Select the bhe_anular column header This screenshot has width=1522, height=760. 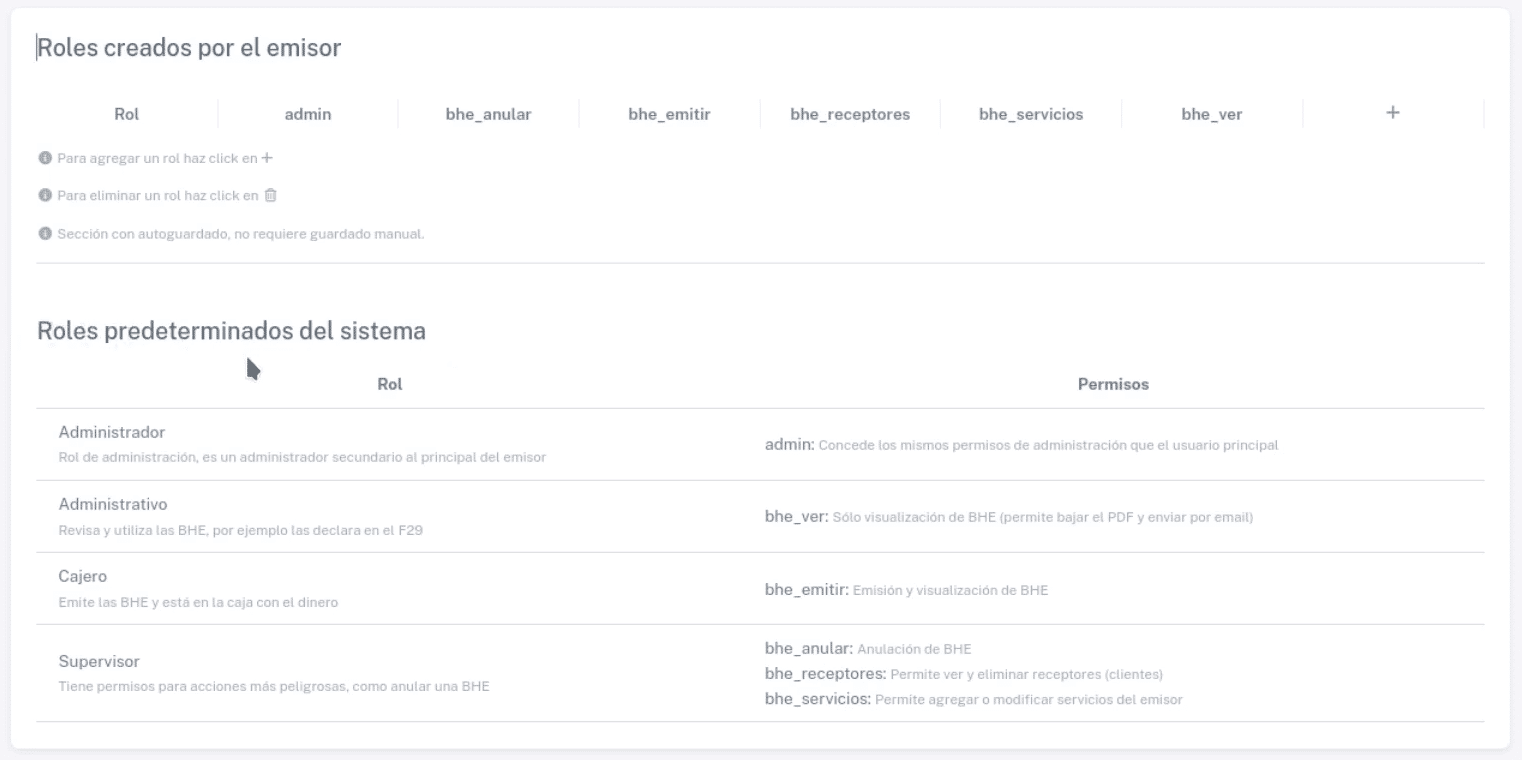pyautogui.click(x=488, y=114)
